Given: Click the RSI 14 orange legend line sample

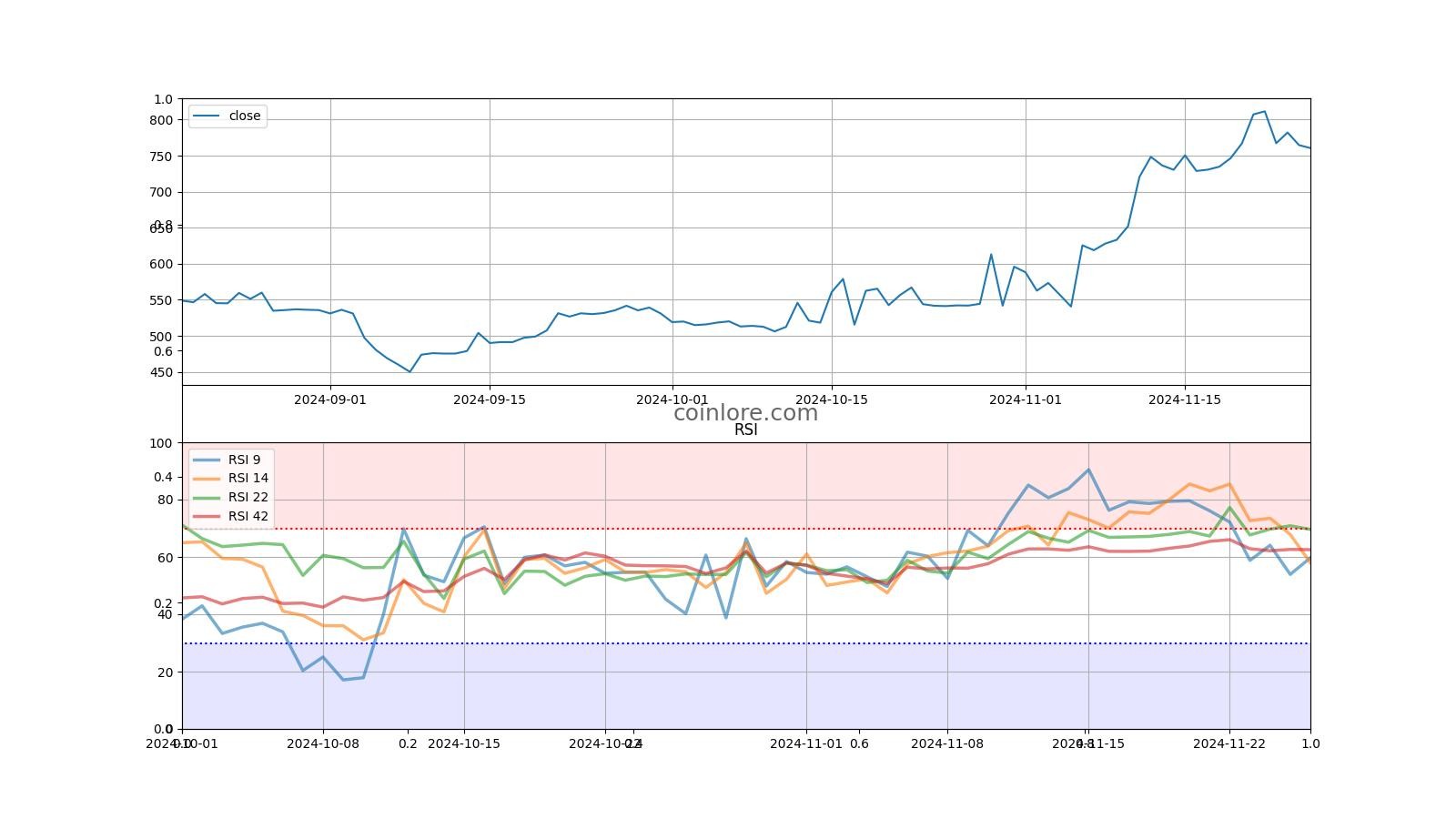Looking at the screenshot, I should 207,478.
